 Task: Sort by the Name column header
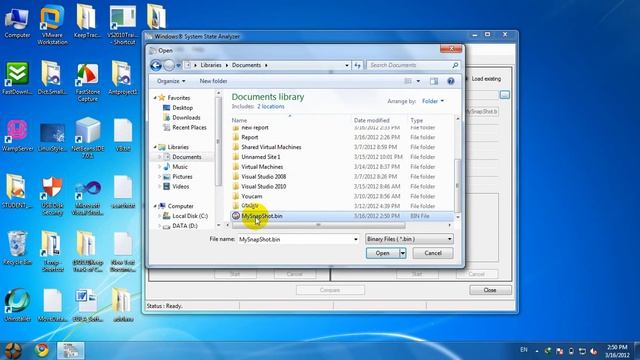(239, 120)
